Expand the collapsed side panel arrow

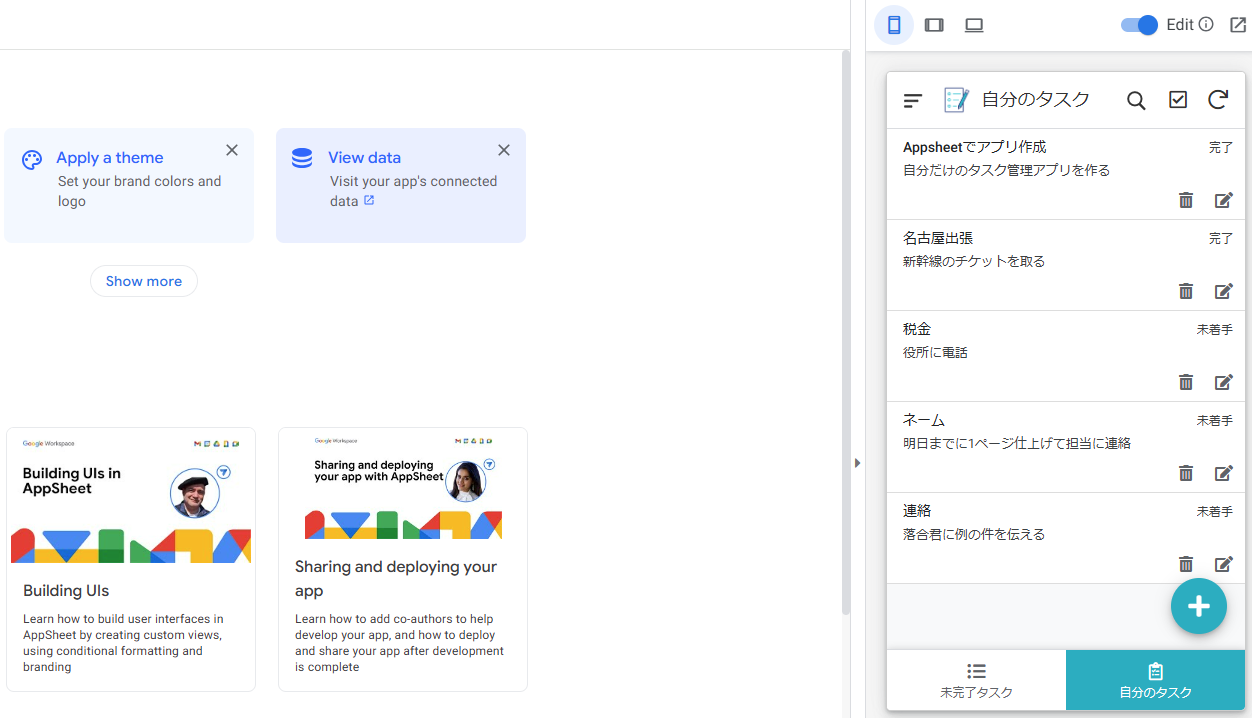[857, 462]
